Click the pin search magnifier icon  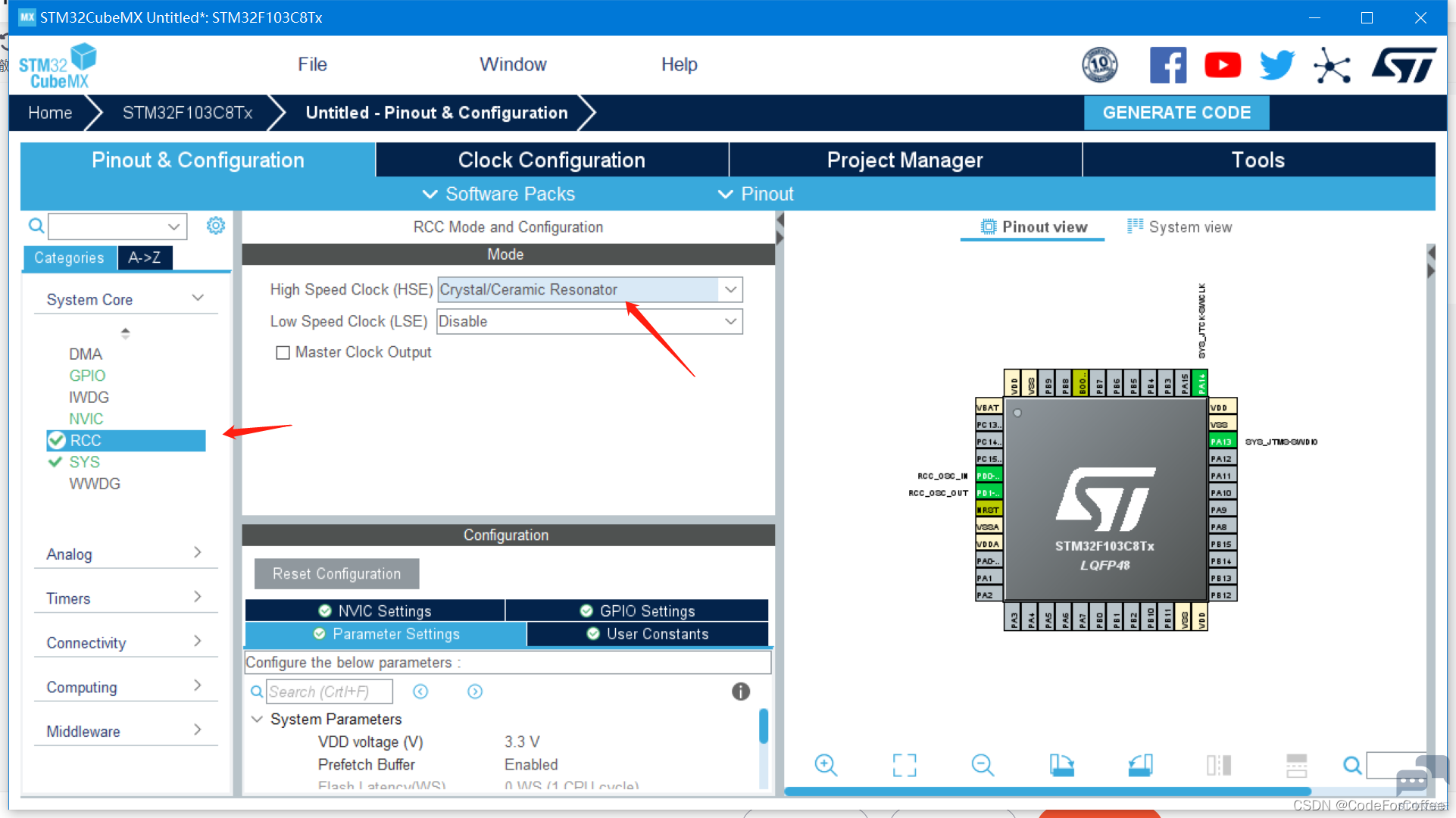pos(1352,765)
